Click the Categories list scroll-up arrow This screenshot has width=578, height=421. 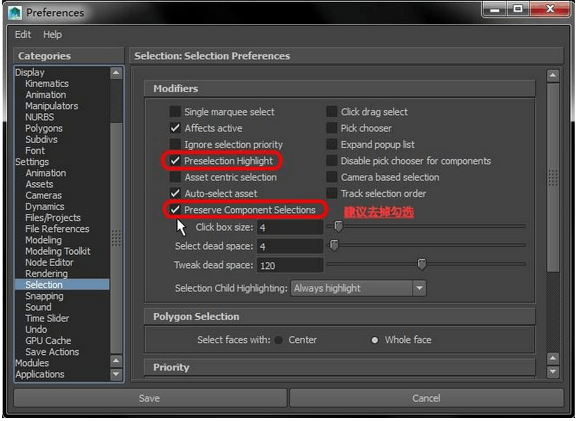[116, 73]
